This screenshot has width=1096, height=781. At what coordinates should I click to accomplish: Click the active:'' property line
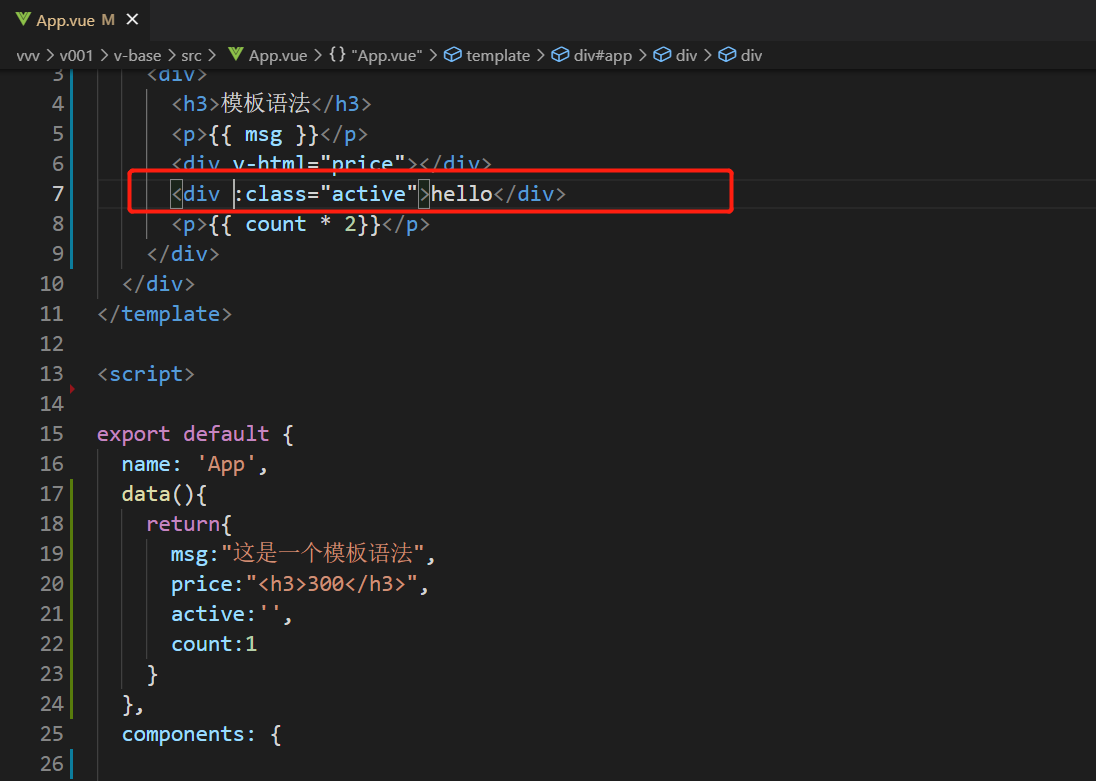point(231,614)
